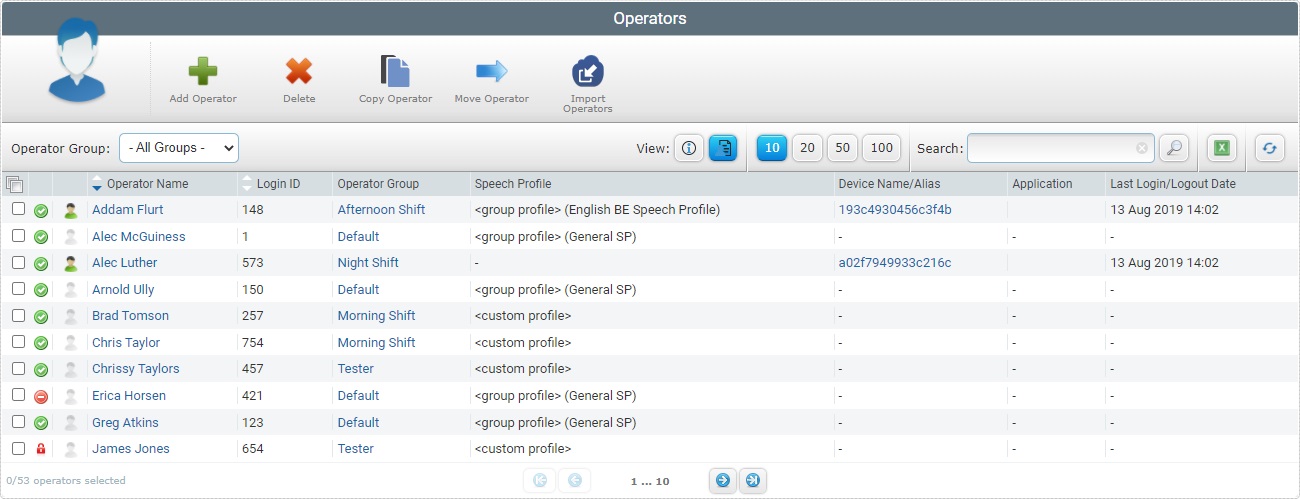Open the Operator Group dropdown
The image size is (1300, 499).
(179, 148)
